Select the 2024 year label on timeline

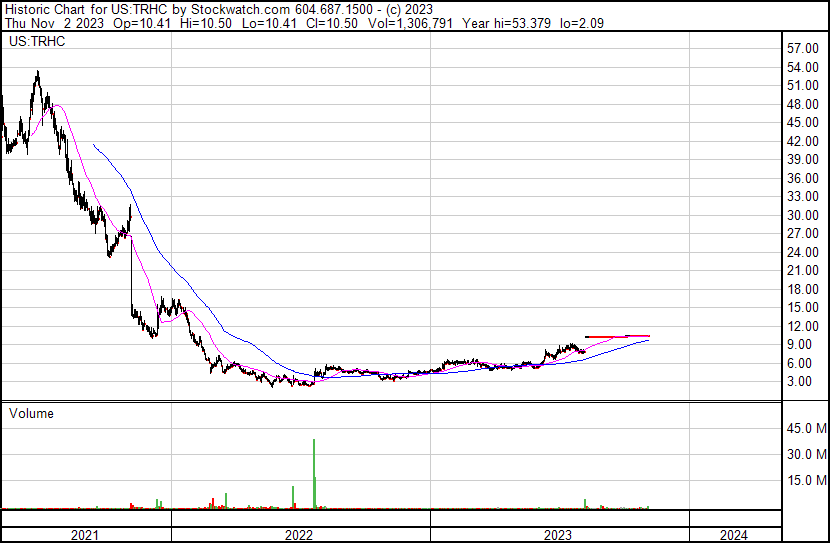click(x=734, y=535)
